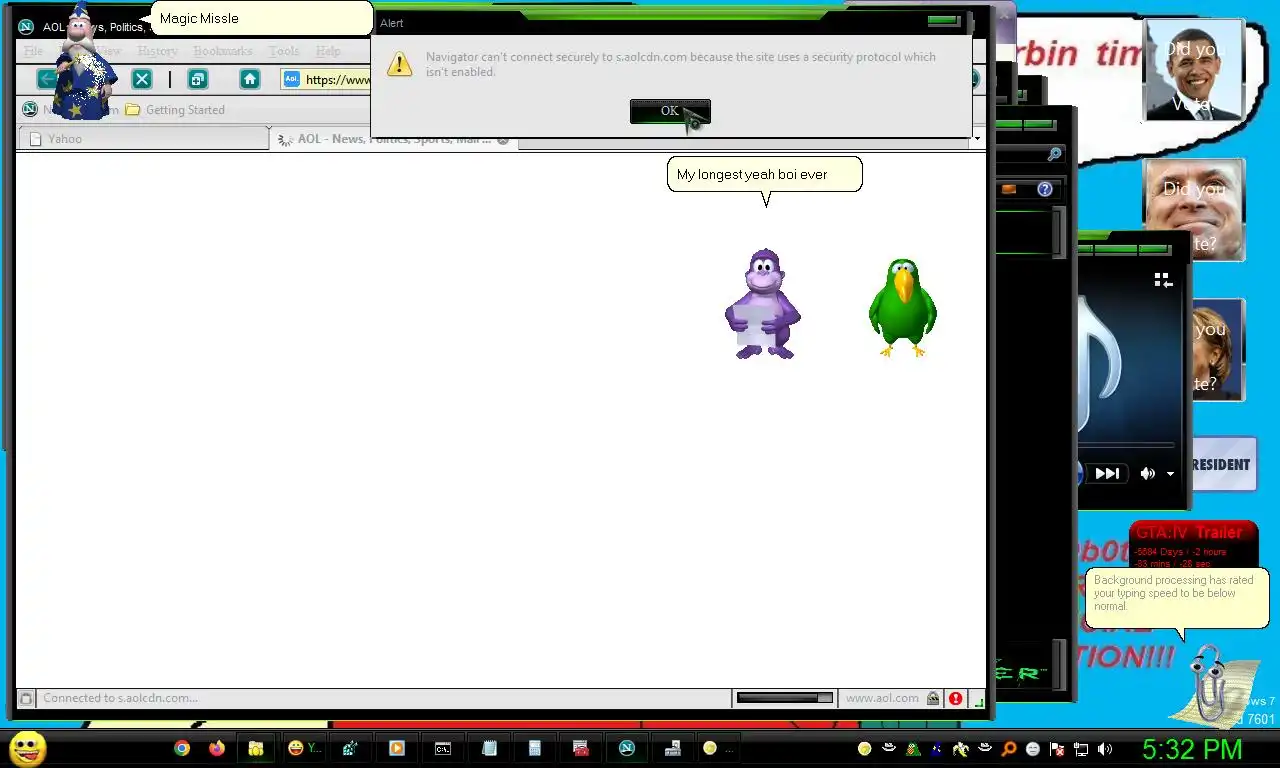Open the Bookmarks menu
The image size is (1280, 768).
click(223, 51)
